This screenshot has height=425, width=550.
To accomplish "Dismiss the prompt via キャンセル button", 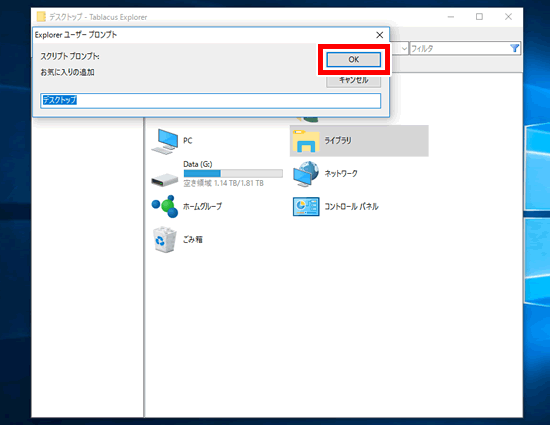I will [x=353, y=81].
